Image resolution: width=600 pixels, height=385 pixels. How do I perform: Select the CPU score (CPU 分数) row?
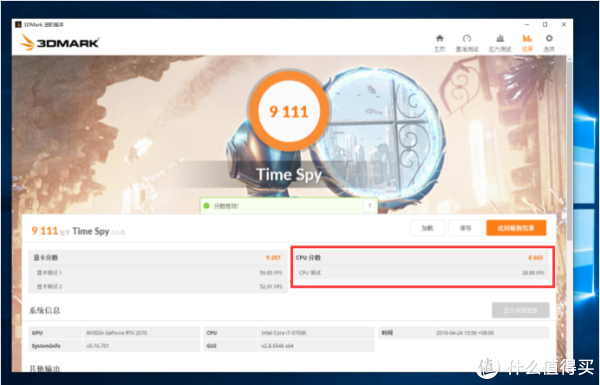[421, 258]
